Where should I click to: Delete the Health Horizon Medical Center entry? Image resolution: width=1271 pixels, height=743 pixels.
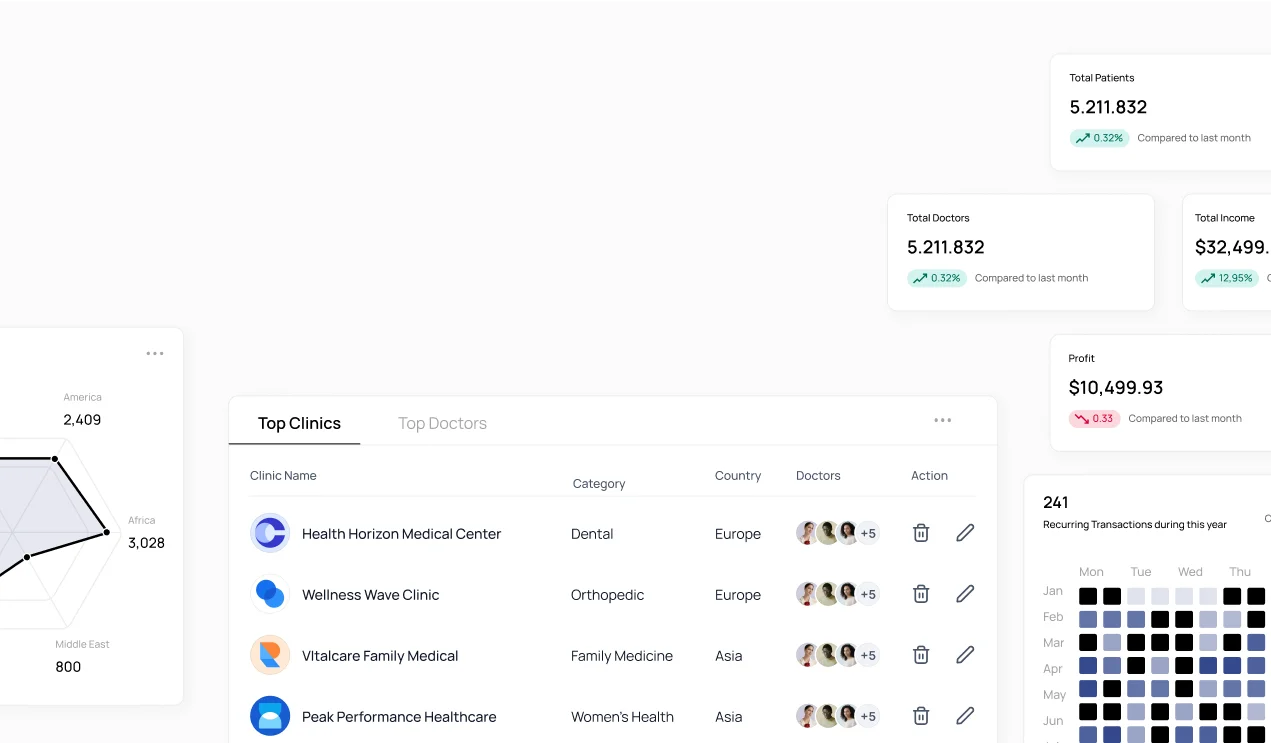[x=920, y=532]
